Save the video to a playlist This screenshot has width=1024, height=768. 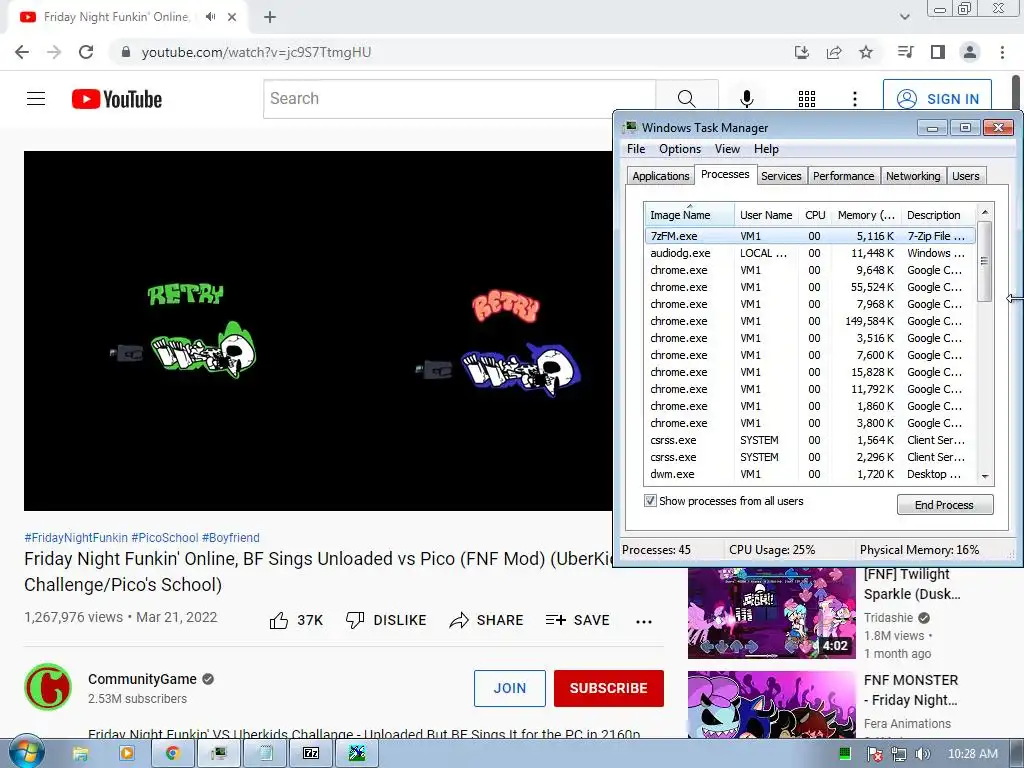point(577,620)
